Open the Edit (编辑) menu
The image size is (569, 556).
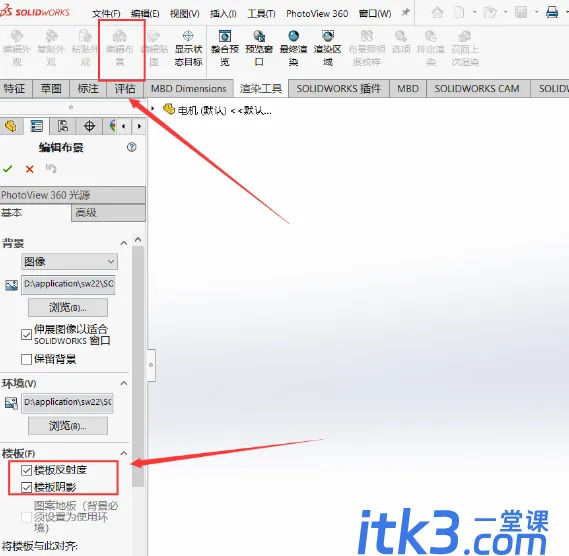point(145,14)
